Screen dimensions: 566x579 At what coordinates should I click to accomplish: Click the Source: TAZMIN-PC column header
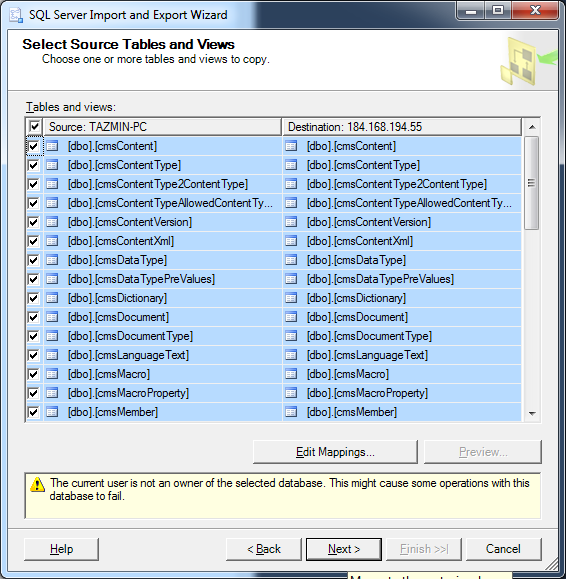[x=162, y=127]
